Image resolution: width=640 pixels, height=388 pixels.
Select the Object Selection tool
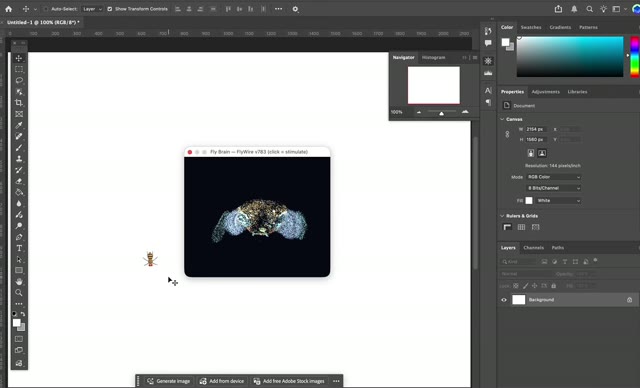(19, 92)
